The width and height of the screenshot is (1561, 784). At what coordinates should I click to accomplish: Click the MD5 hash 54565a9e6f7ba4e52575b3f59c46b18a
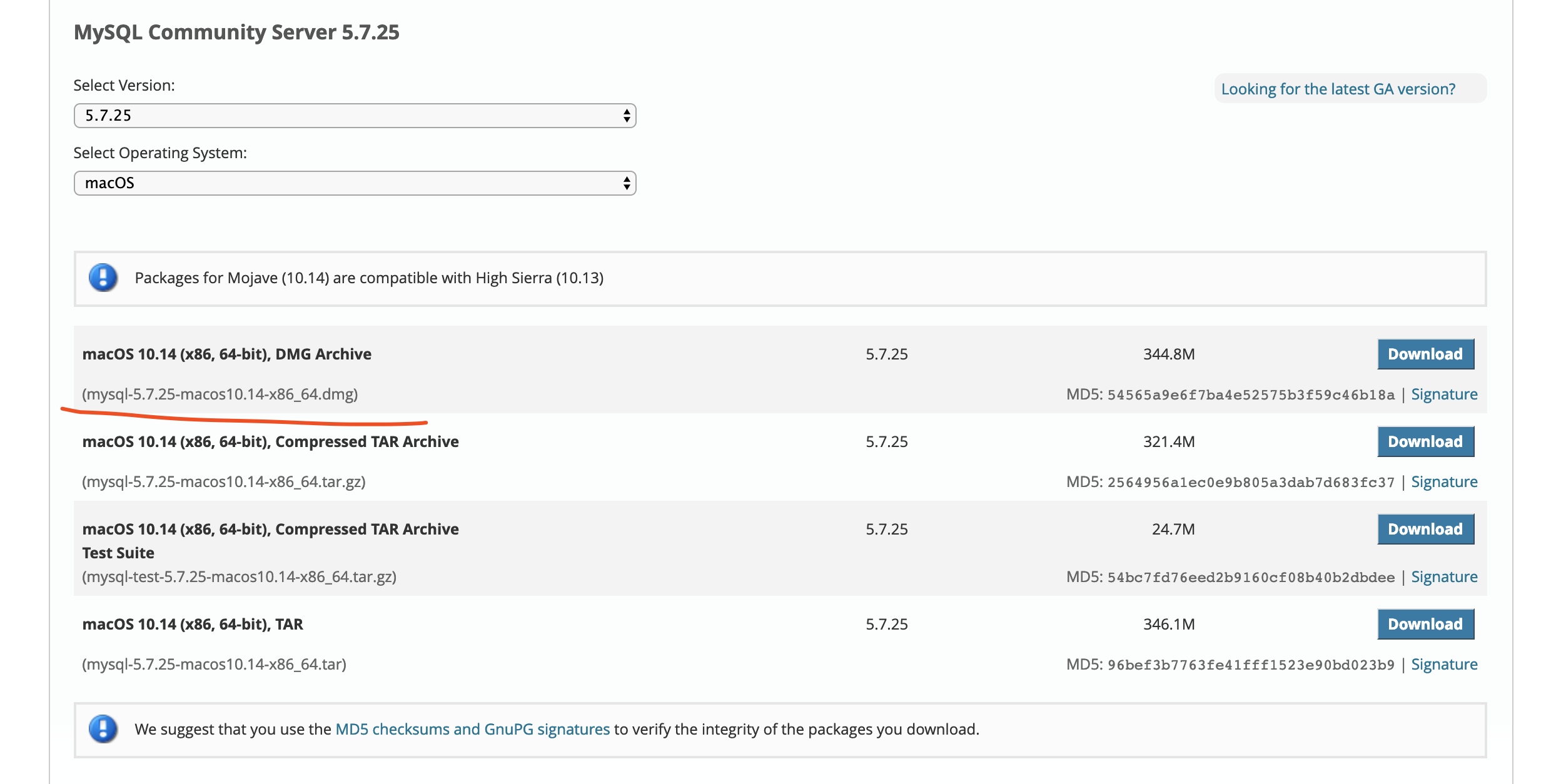click(x=1251, y=395)
